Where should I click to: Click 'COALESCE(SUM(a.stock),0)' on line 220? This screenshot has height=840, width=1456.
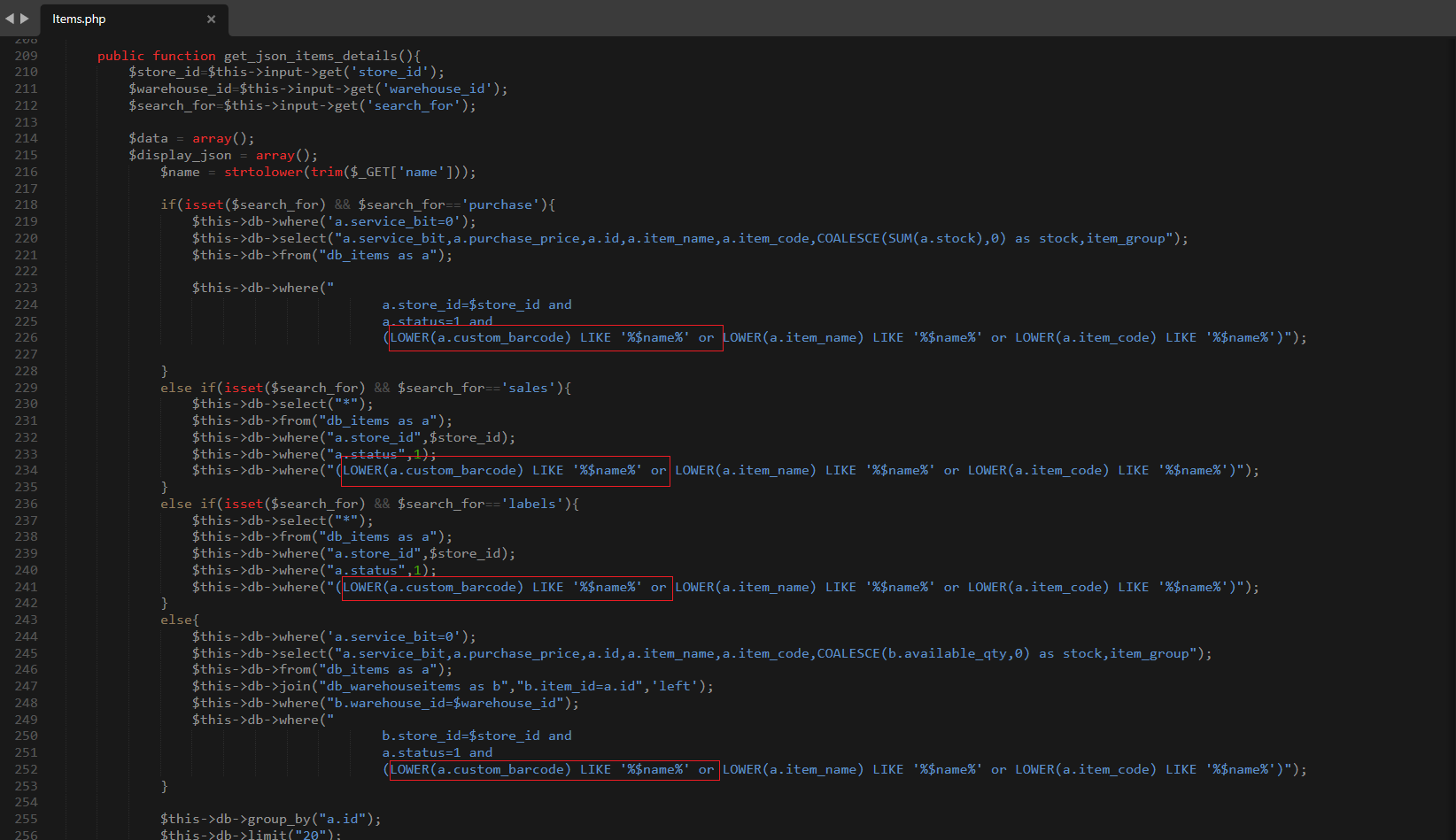911,238
